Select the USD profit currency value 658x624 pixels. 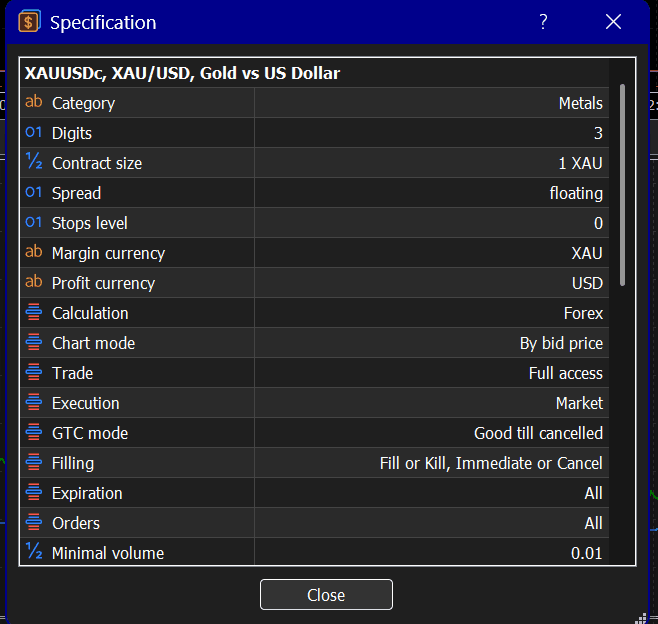pyautogui.click(x=587, y=283)
